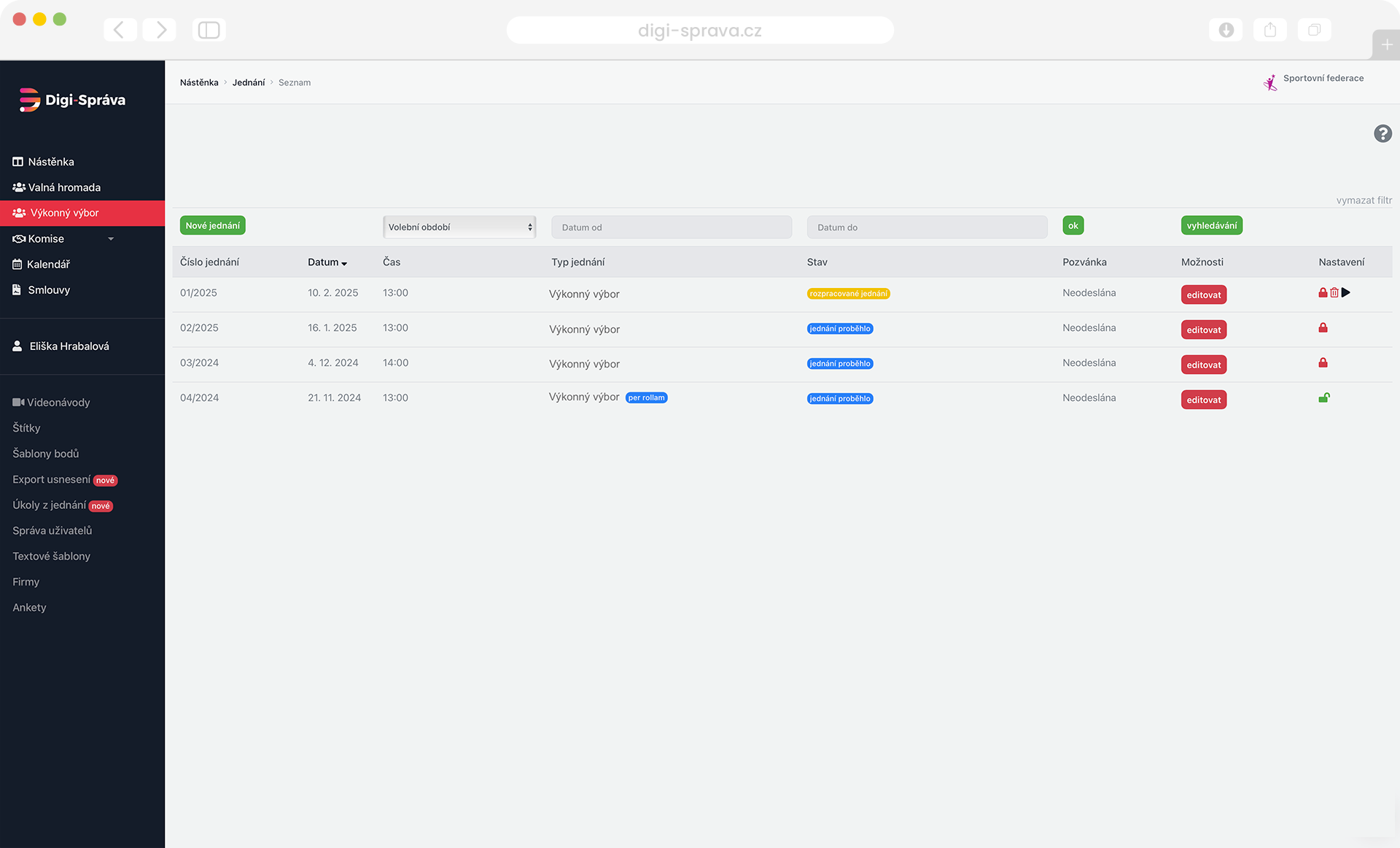Screen dimensions: 1400x848
Task: Click the Digi-Správa logo
Action: point(71,100)
